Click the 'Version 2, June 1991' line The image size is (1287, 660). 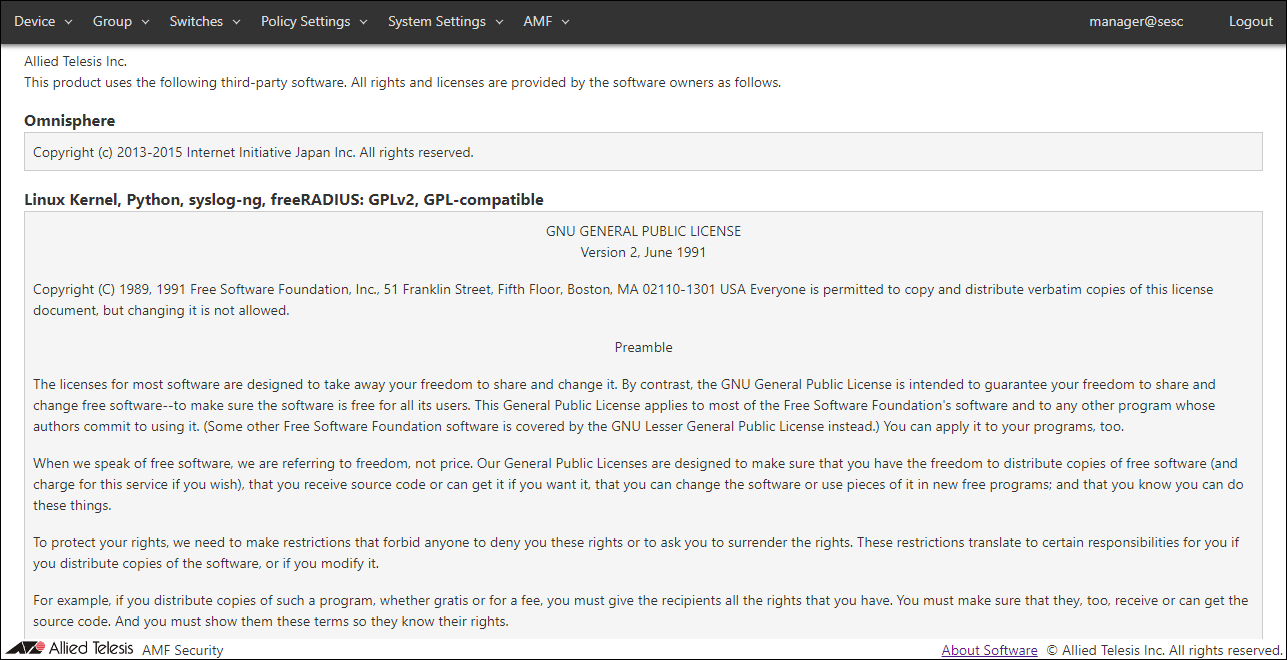643,252
